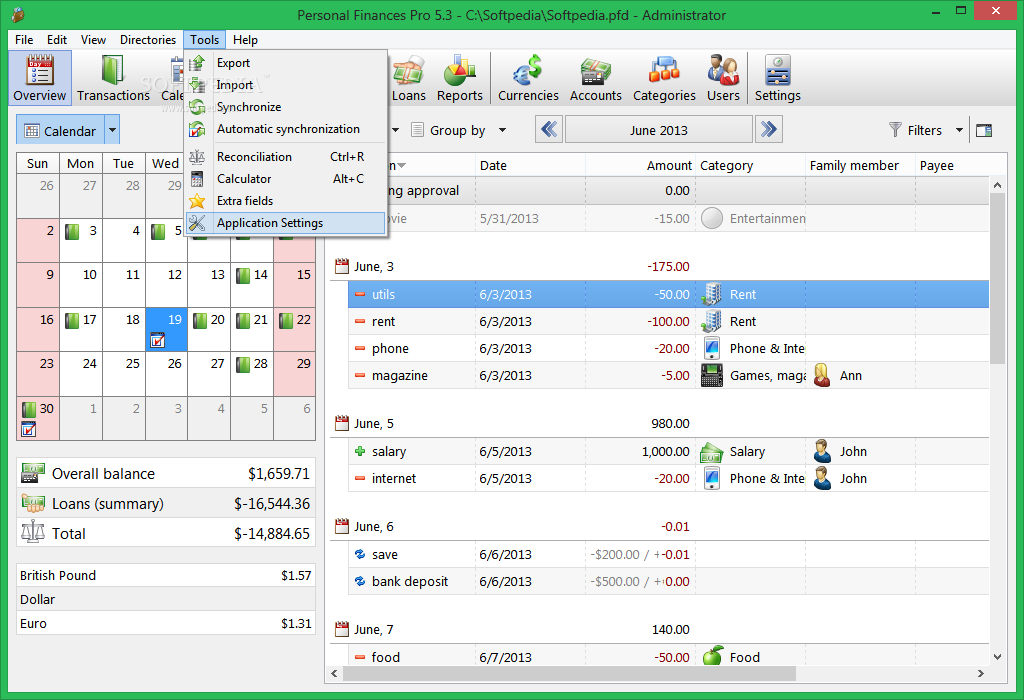Viewport: 1024px width, 700px height.
Task: Click the horizontal scrollbar right arrow
Action: point(980,673)
